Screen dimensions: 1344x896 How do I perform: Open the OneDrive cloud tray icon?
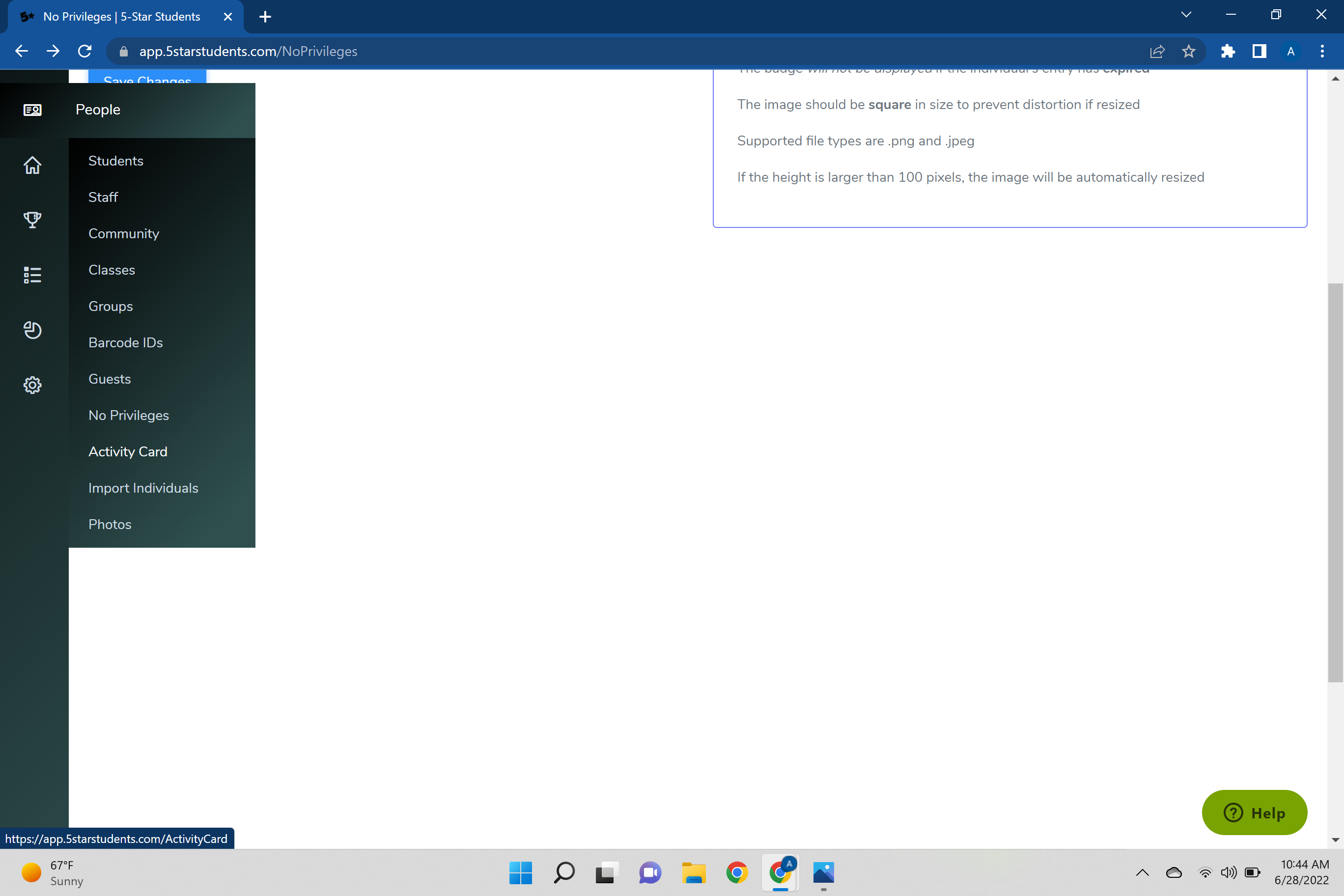[1174, 872]
